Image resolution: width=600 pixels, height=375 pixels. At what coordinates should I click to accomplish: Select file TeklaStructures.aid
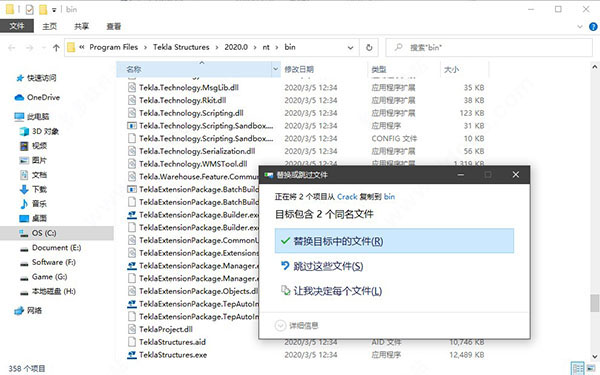[172, 342]
